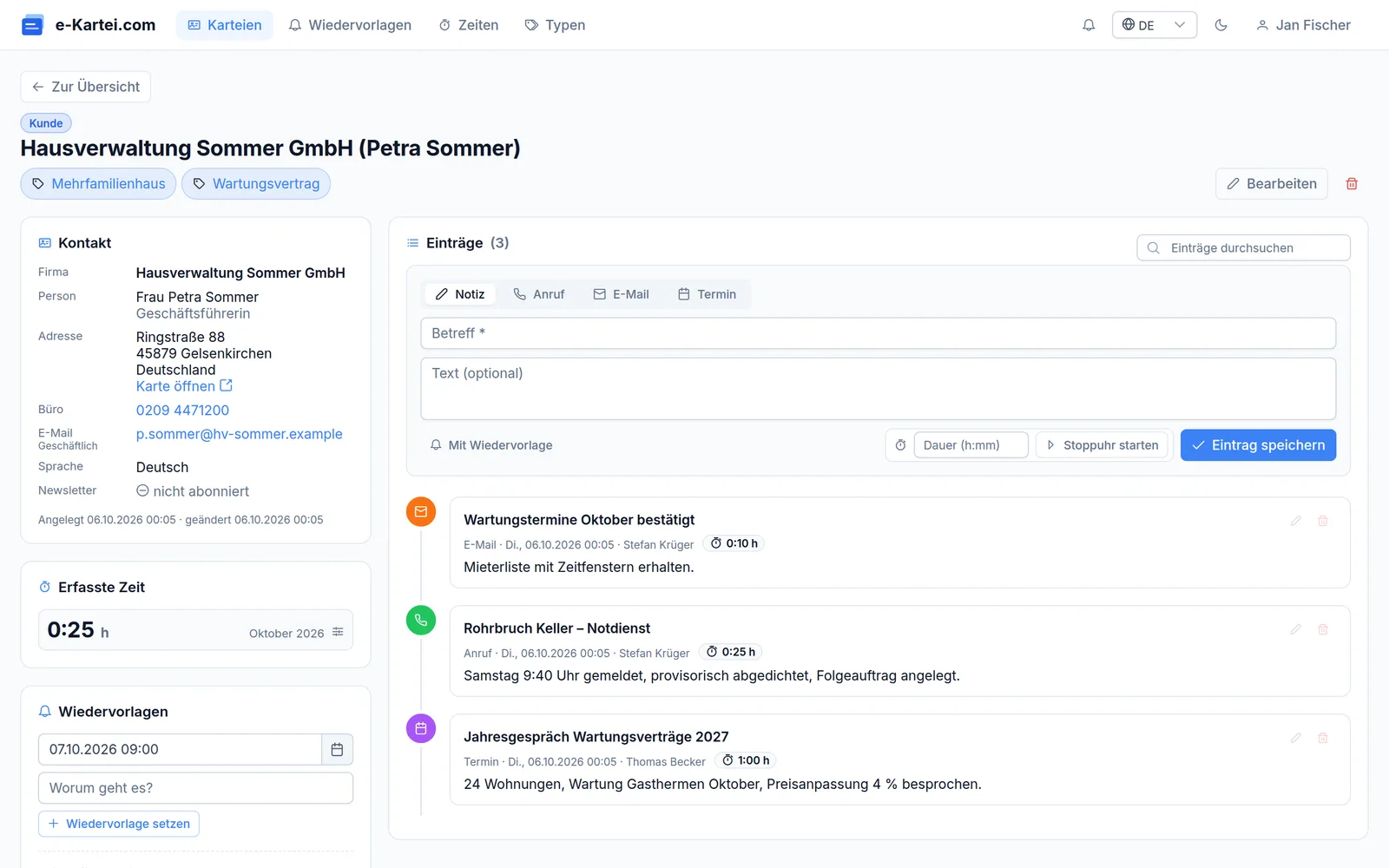The image size is (1389, 868).
Task: Click the Bearbeiten button
Action: (1272, 184)
